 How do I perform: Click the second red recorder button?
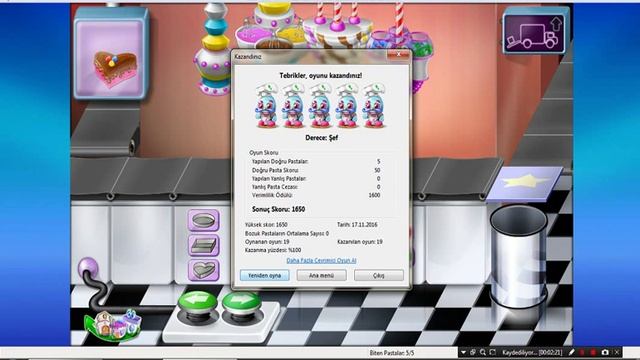tap(593, 352)
